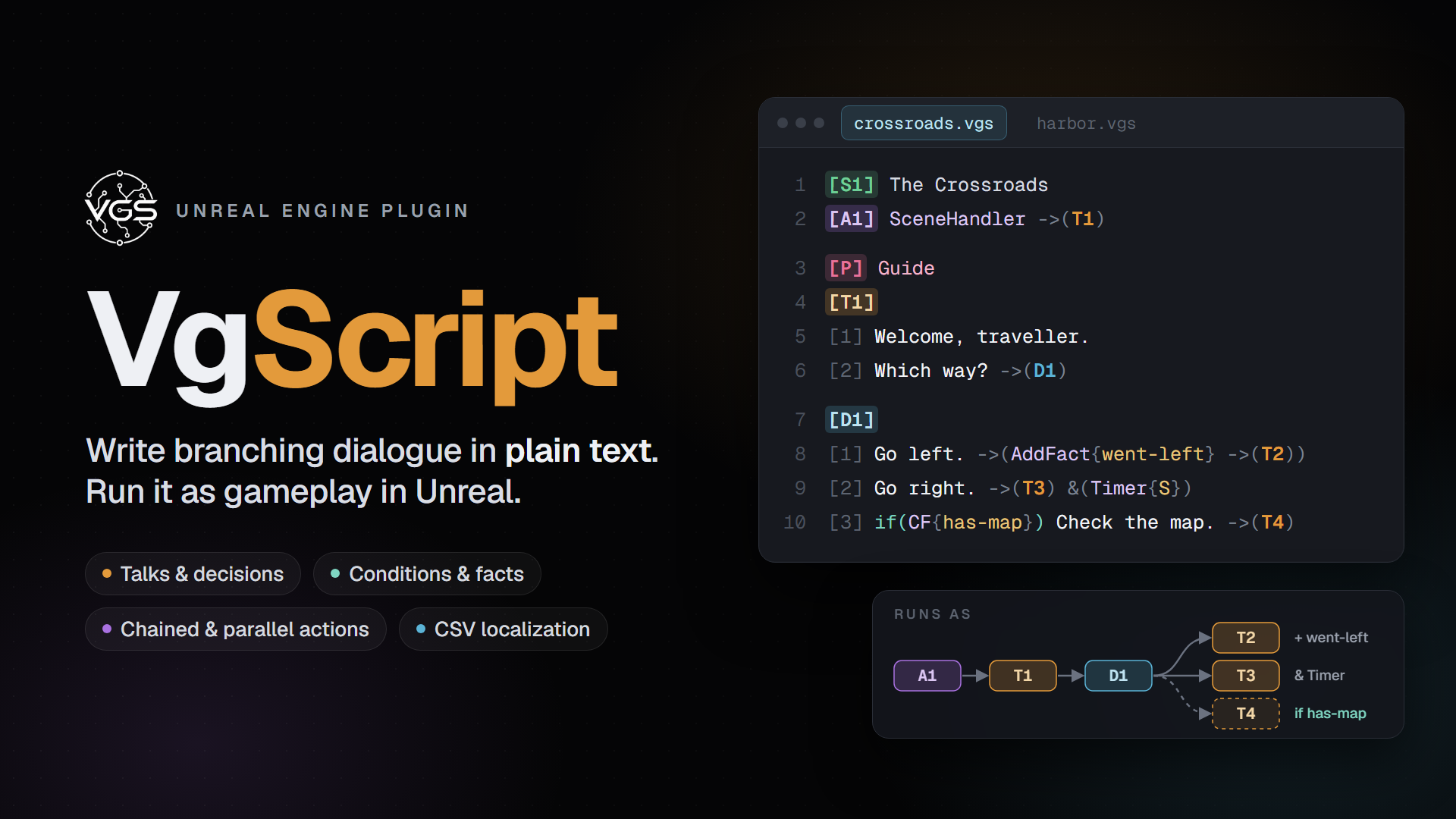Click the T2 node in the graph

pyautogui.click(x=1246, y=637)
